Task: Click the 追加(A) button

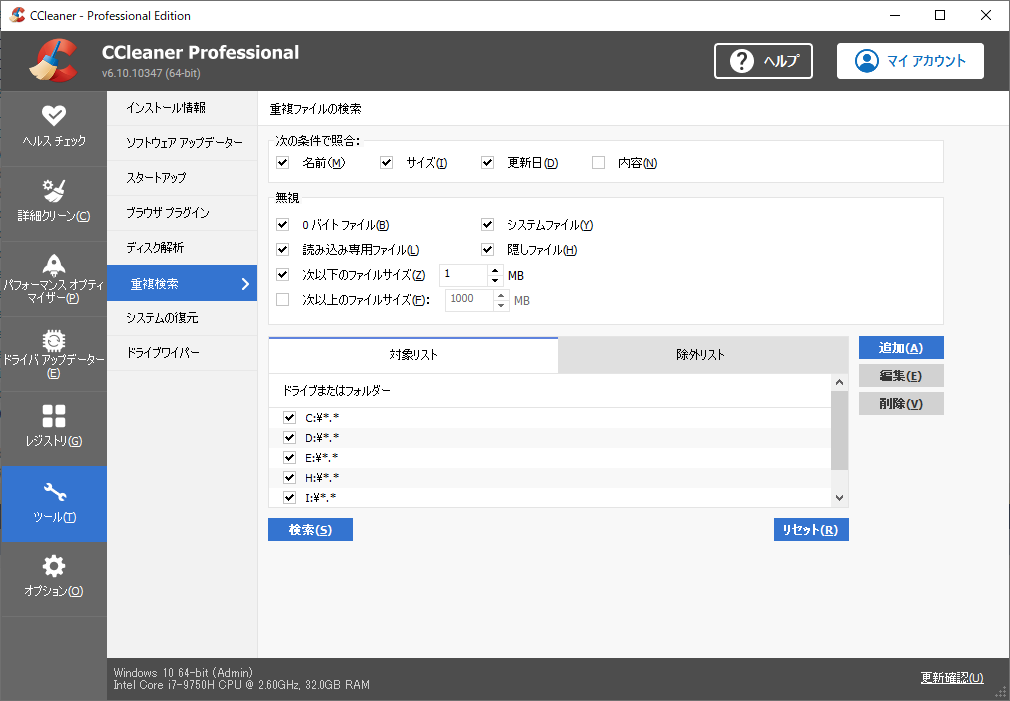Action: (901, 348)
